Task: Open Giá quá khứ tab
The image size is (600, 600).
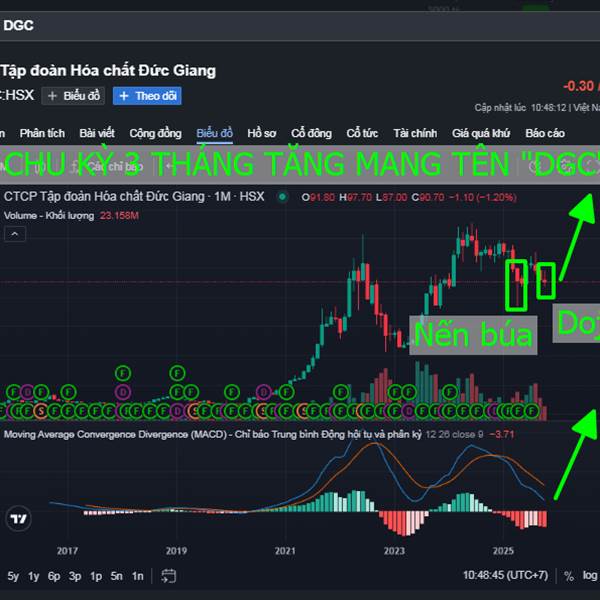Action: pos(481,133)
